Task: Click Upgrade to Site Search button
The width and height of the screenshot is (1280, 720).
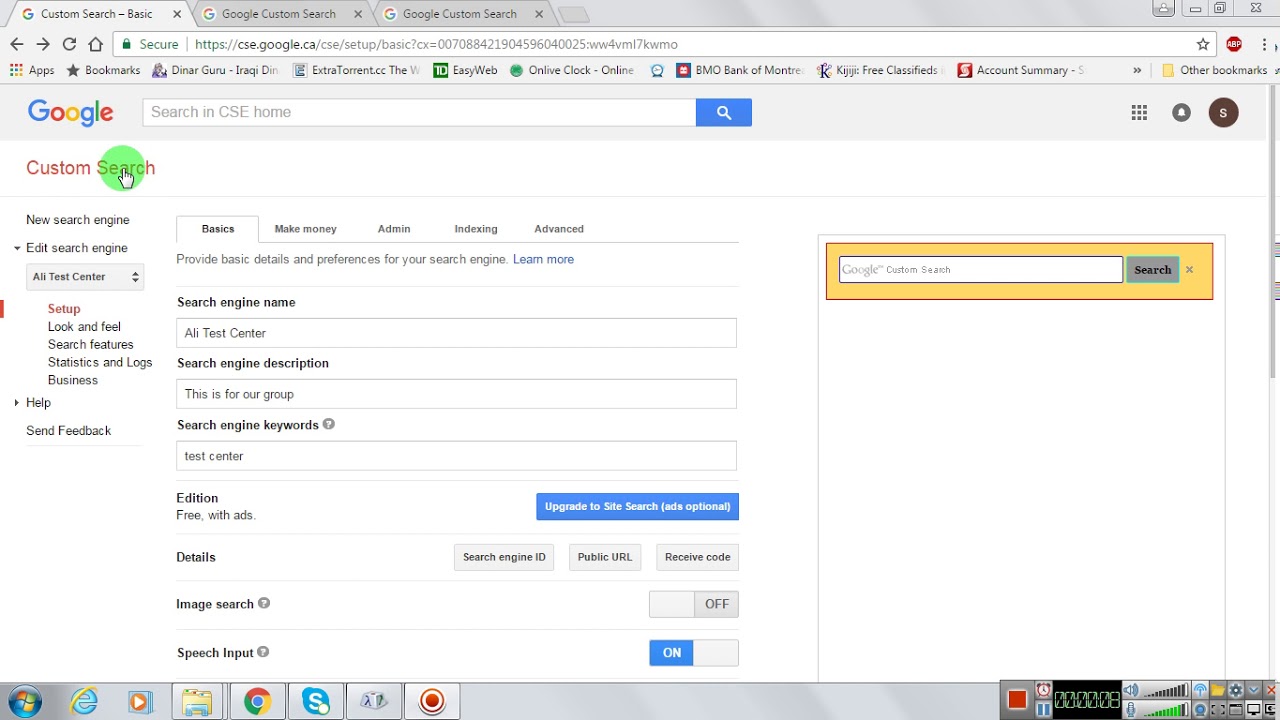Action: [637, 506]
